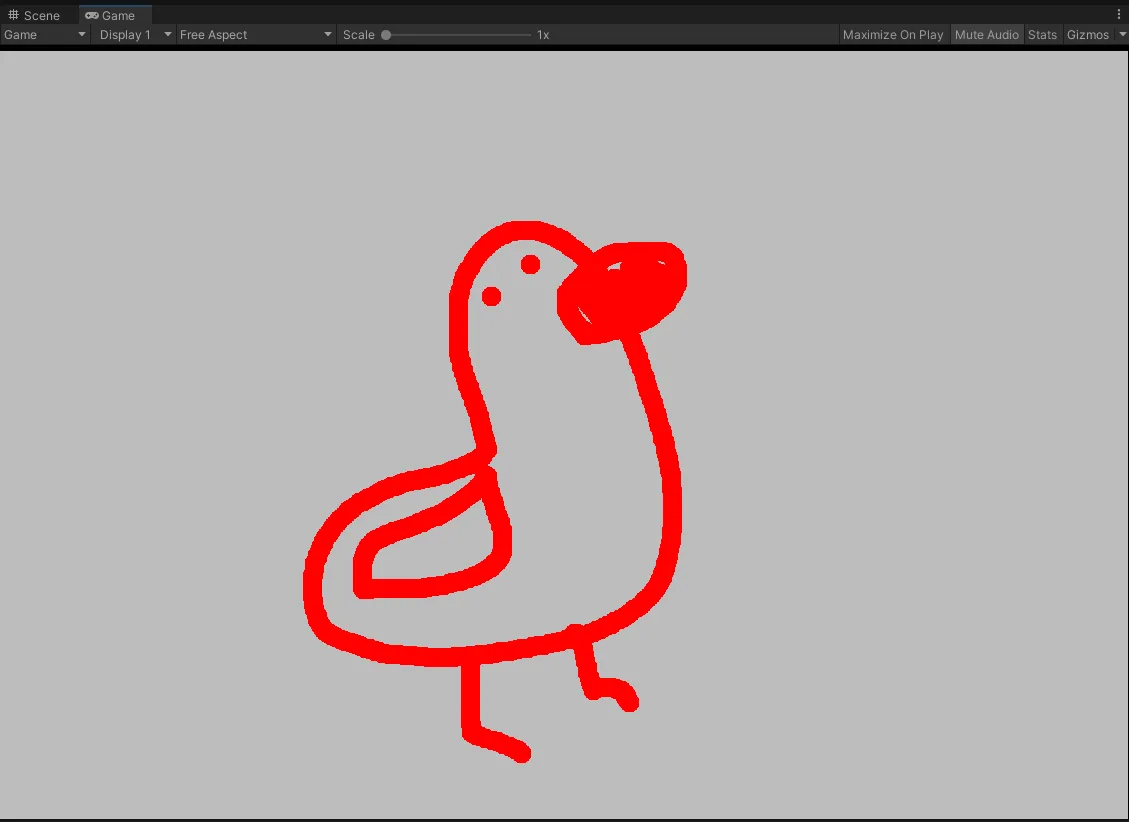Click the duck's upper eye dot
The height and width of the screenshot is (822, 1129).
pyautogui.click(x=531, y=264)
